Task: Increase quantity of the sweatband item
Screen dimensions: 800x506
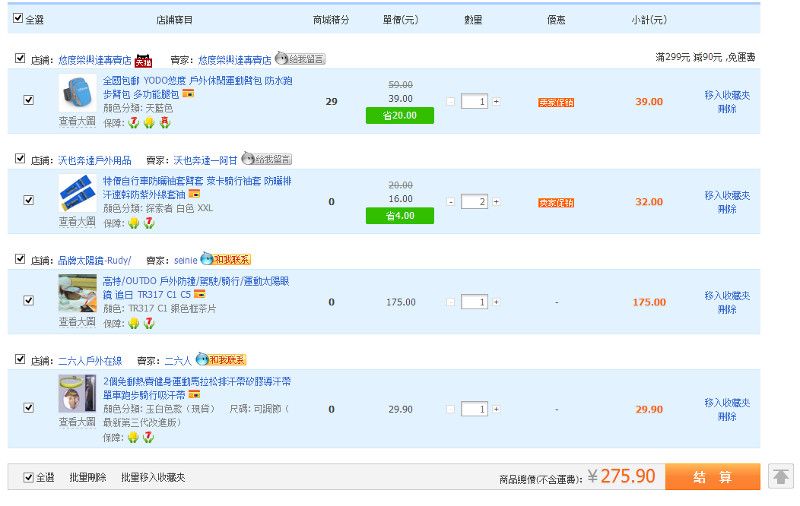Action: point(496,409)
